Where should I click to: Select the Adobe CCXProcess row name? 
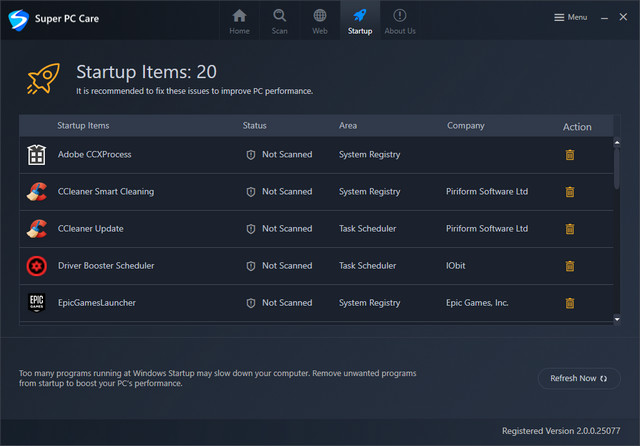tap(94, 155)
